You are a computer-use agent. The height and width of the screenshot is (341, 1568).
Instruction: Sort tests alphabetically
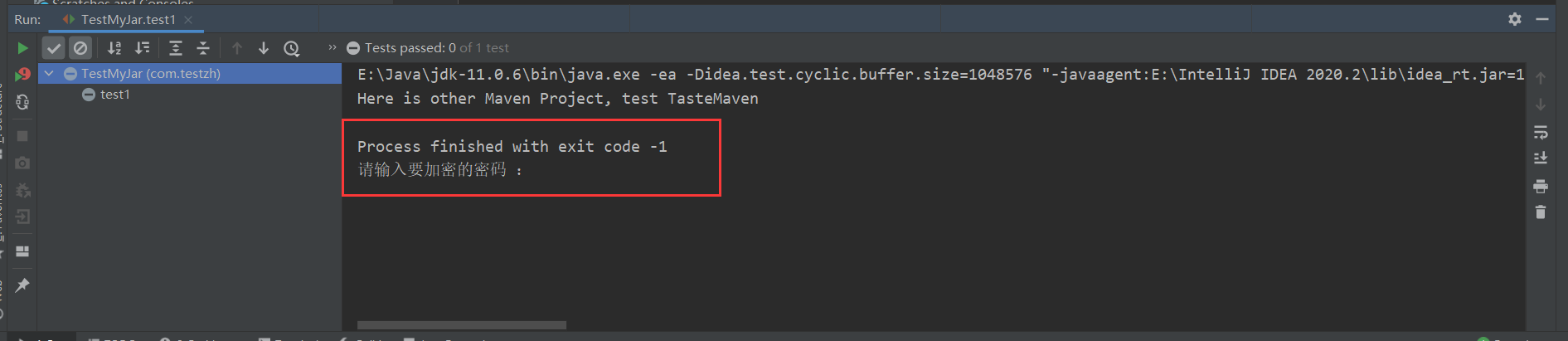point(114,48)
